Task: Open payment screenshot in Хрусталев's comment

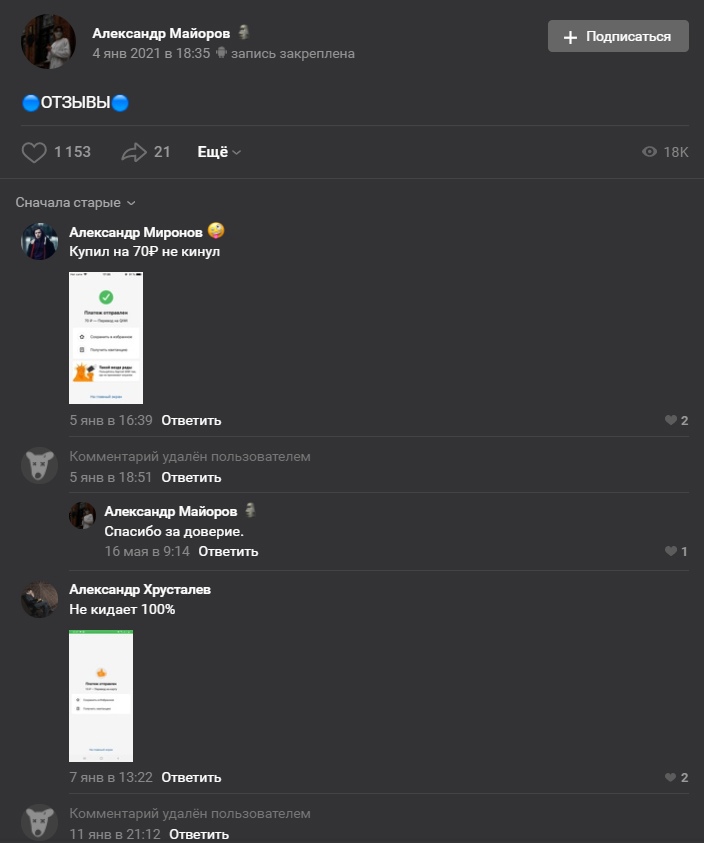Action: click(101, 696)
